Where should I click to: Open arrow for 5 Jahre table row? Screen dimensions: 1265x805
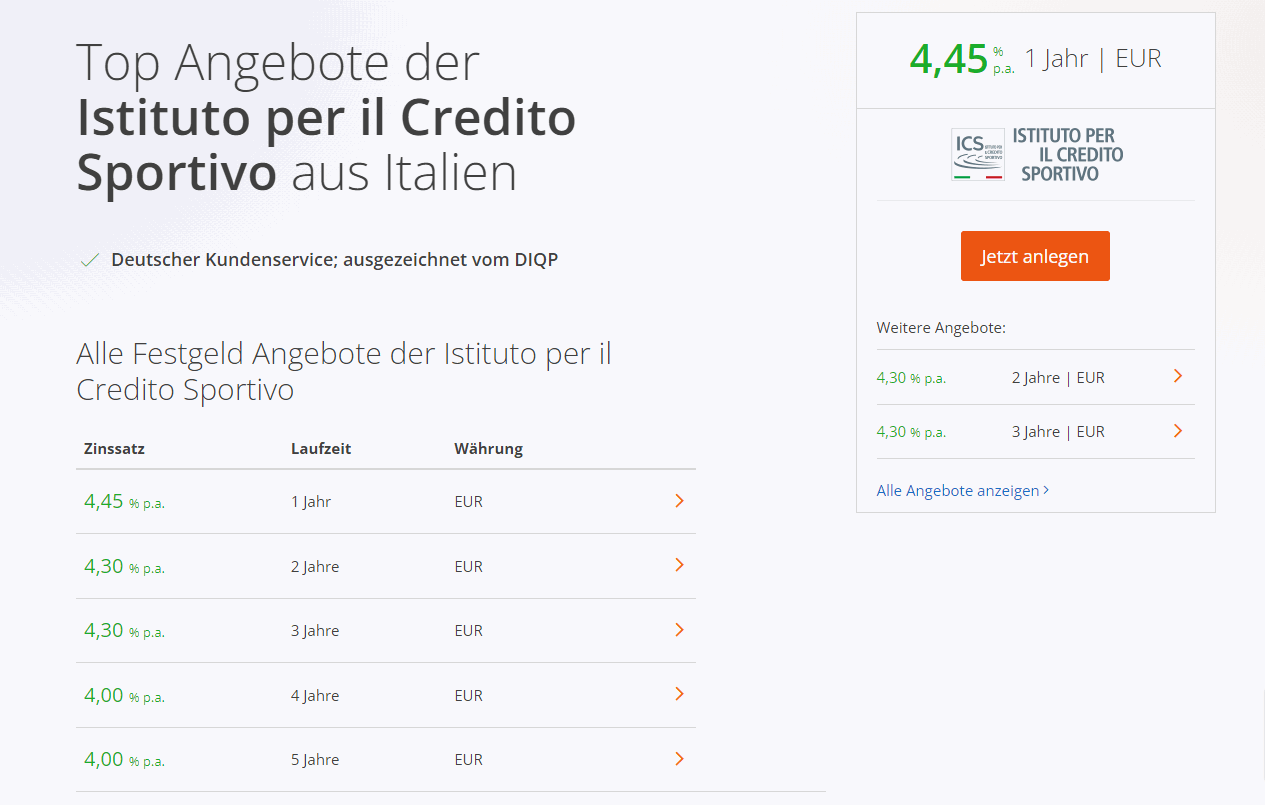click(x=679, y=759)
